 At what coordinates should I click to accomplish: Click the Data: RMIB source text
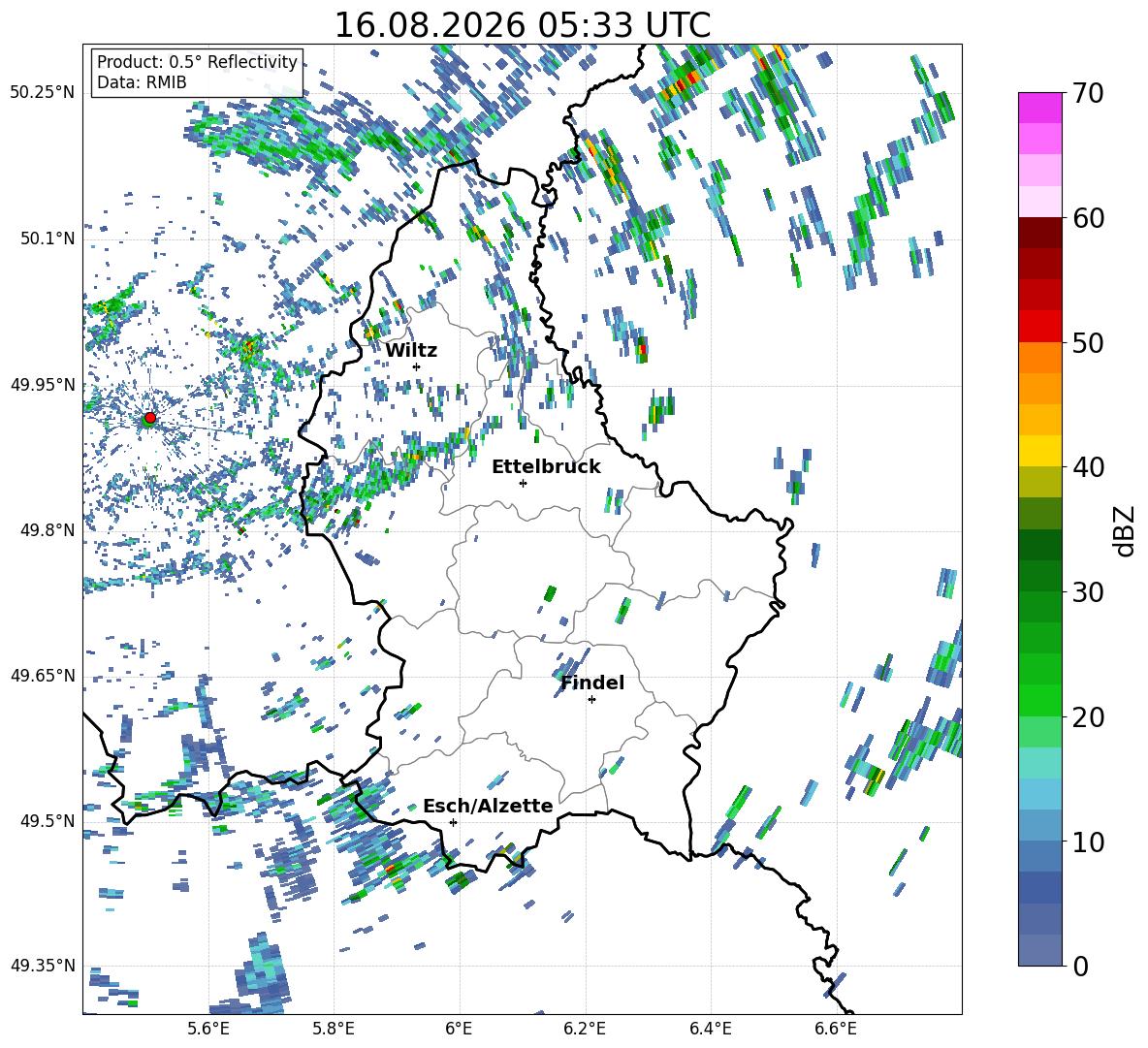tap(142, 82)
